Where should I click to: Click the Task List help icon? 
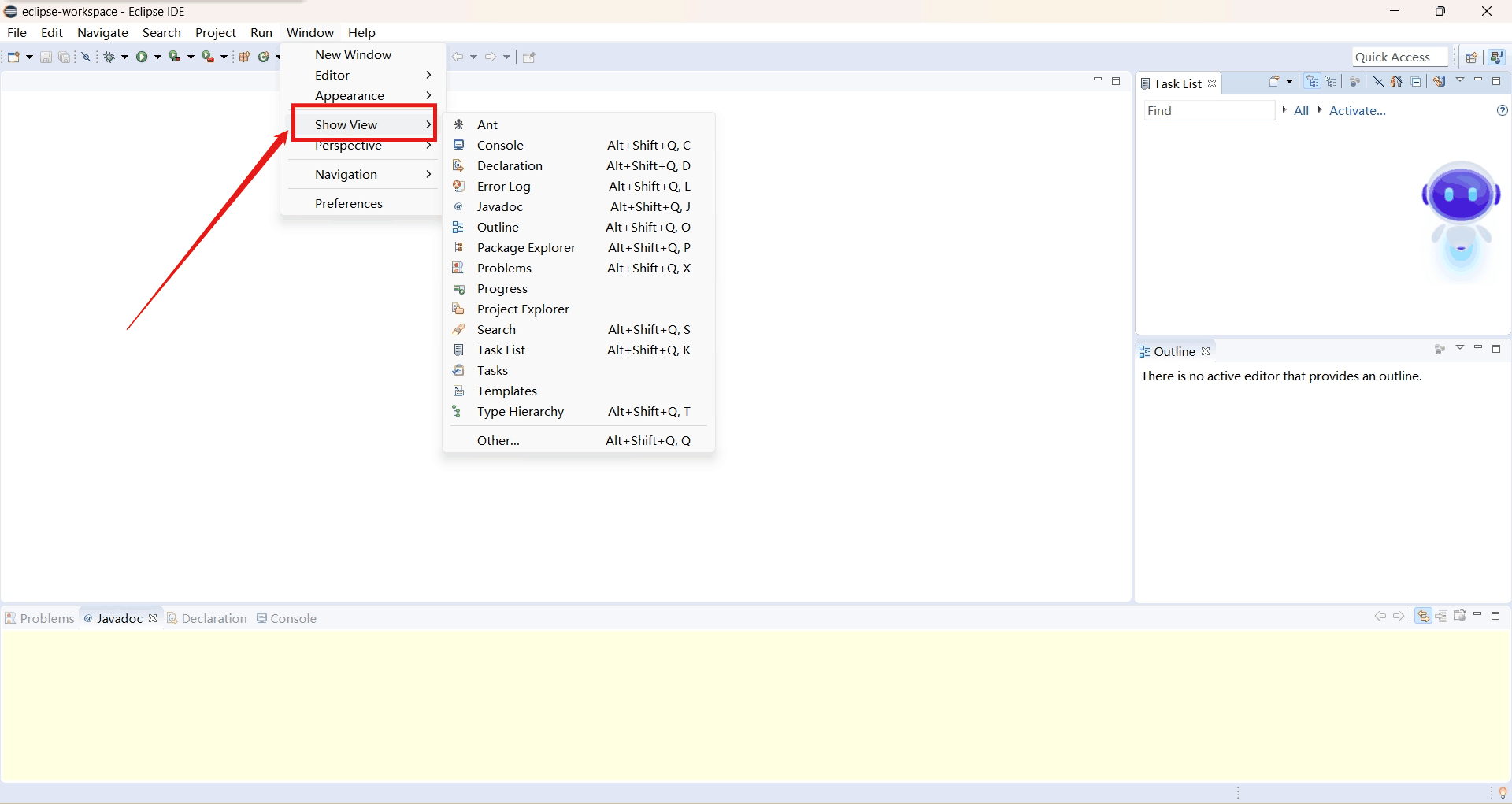tap(1502, 110)
